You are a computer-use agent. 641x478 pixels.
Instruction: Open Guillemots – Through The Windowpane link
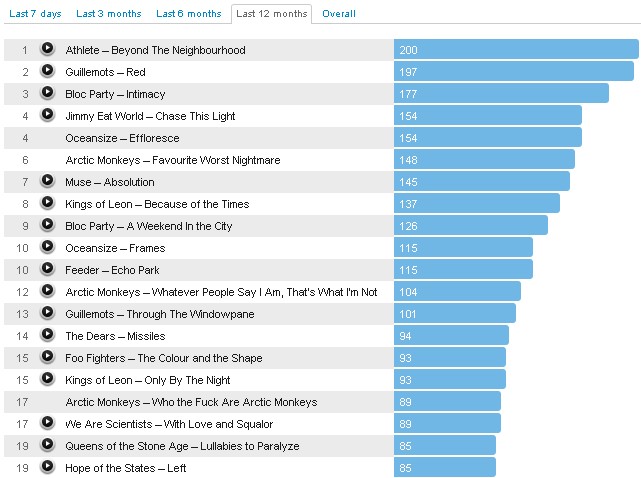point(160,314)
